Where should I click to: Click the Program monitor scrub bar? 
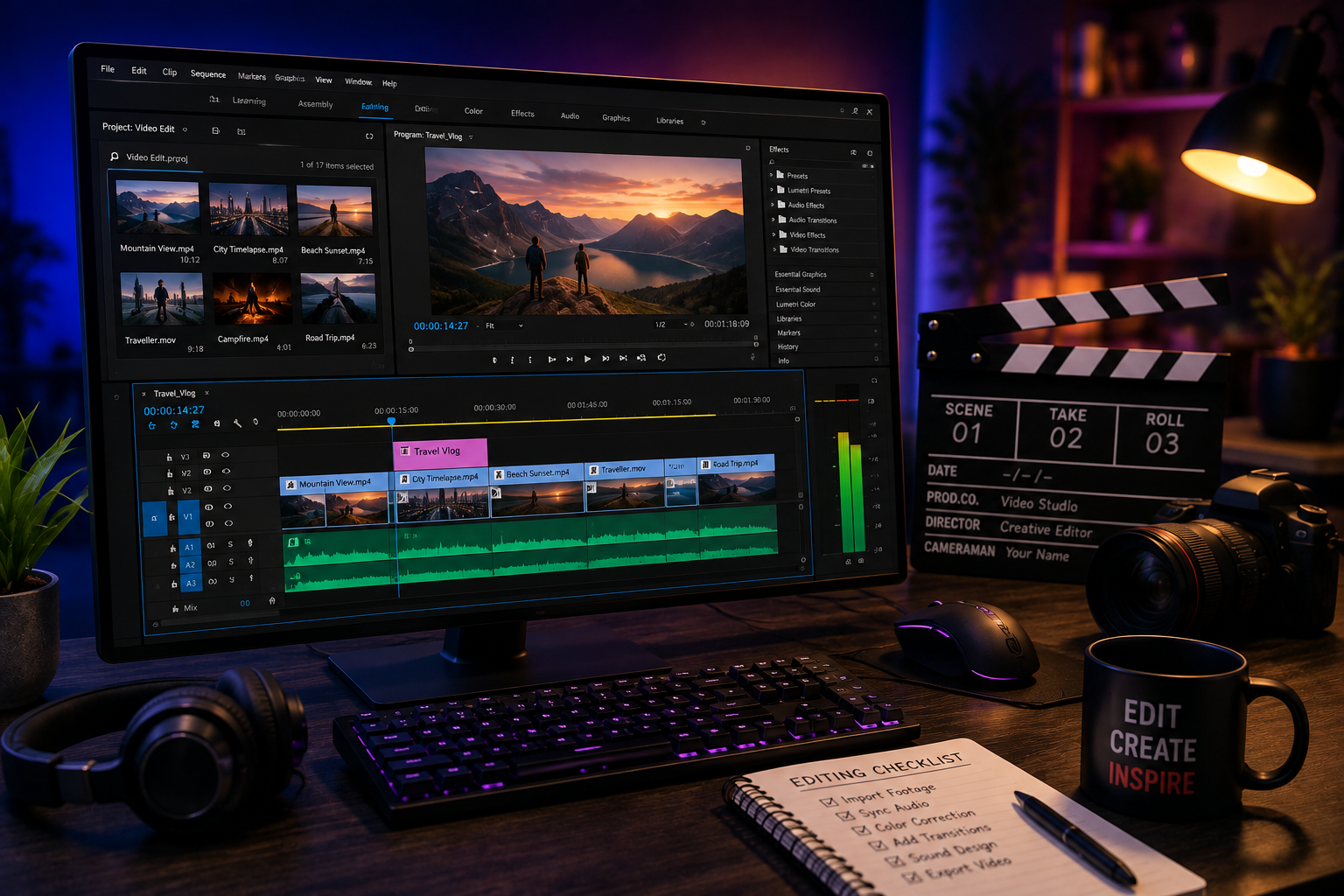[x=584, y=346]
